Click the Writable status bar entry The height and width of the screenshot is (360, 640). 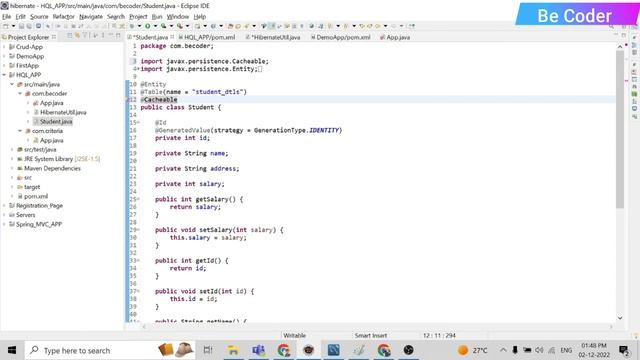pos(294,336)
